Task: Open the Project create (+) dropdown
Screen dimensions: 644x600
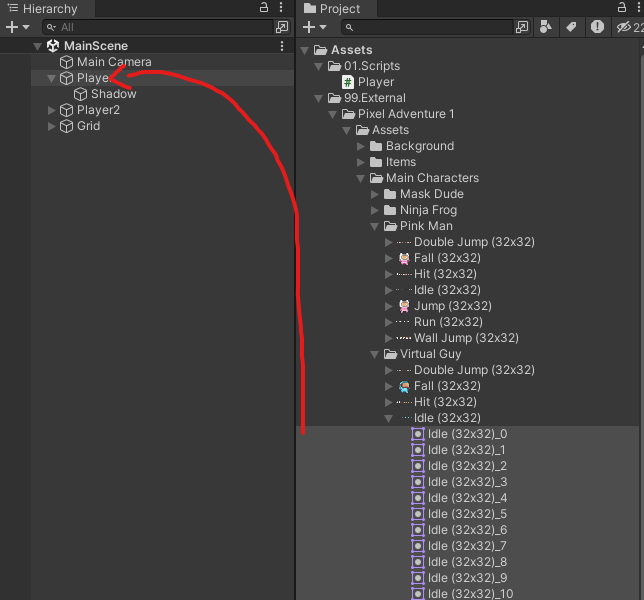Action: click(315, 27)
